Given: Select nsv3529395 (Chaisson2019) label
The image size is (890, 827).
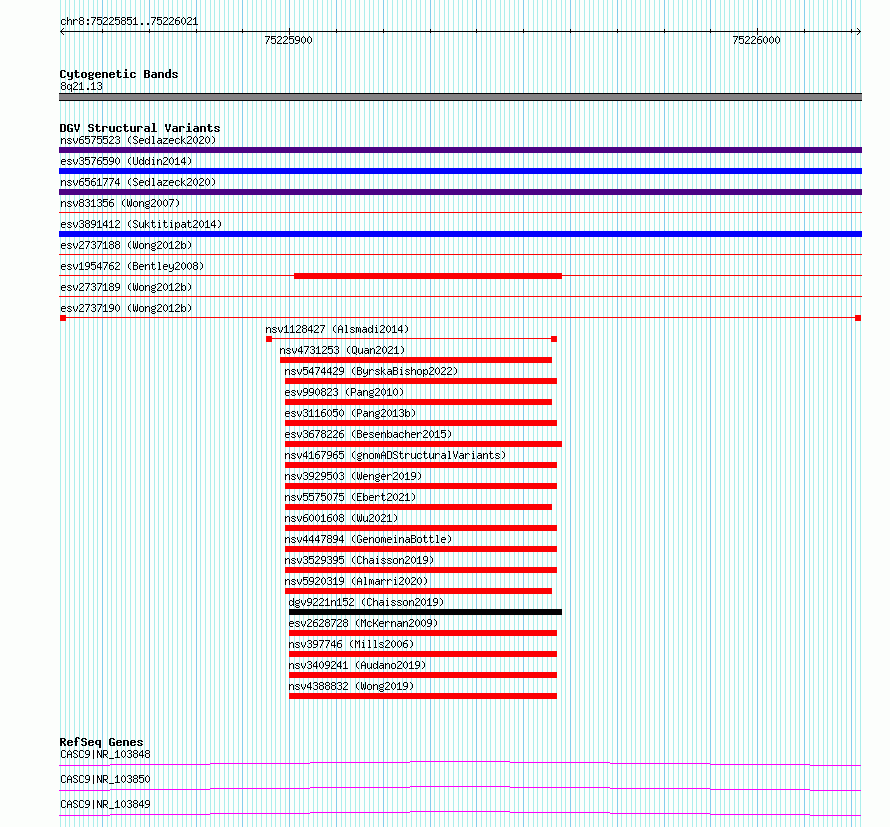Looking at the screenshot, I should click(x=359, y=560).
